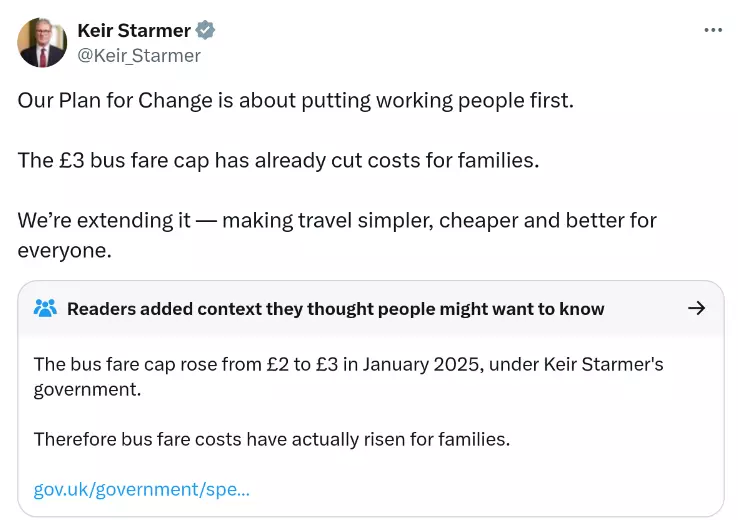The height and width of the screenshot is (520, 738).
Task: Open Keir Starmer's profile picture
Action: pos(42,42)
